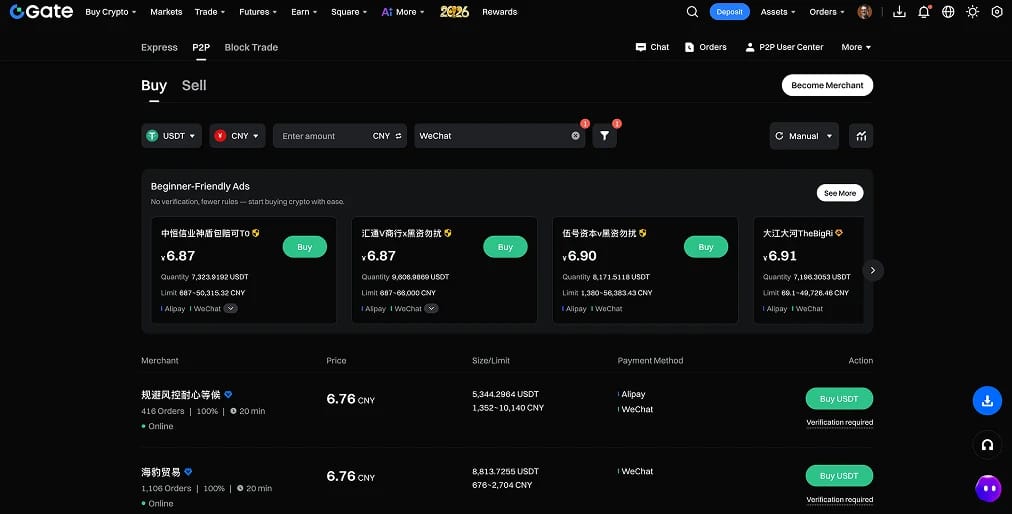
Task: Switch to the Sell tab
Action: [x=194, y=85]
